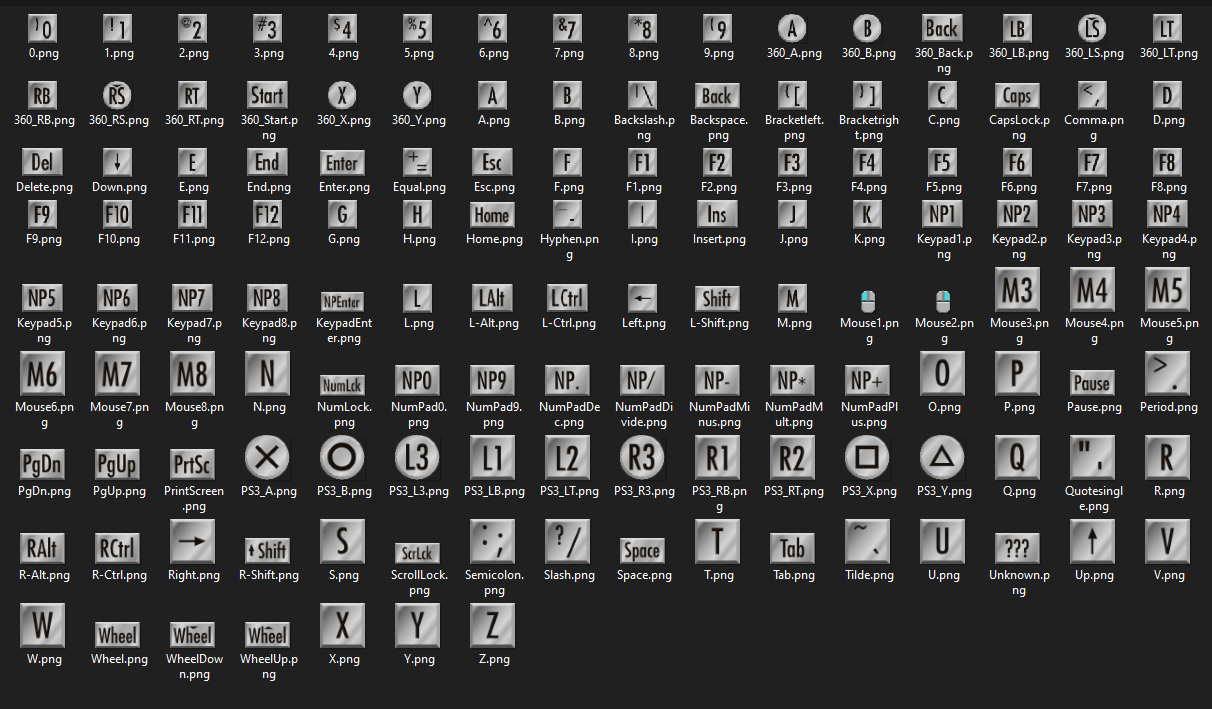Select the R-Shift.png key icon
The width and height of the screenshot is (1212, 709).
[x=267, y=549]
